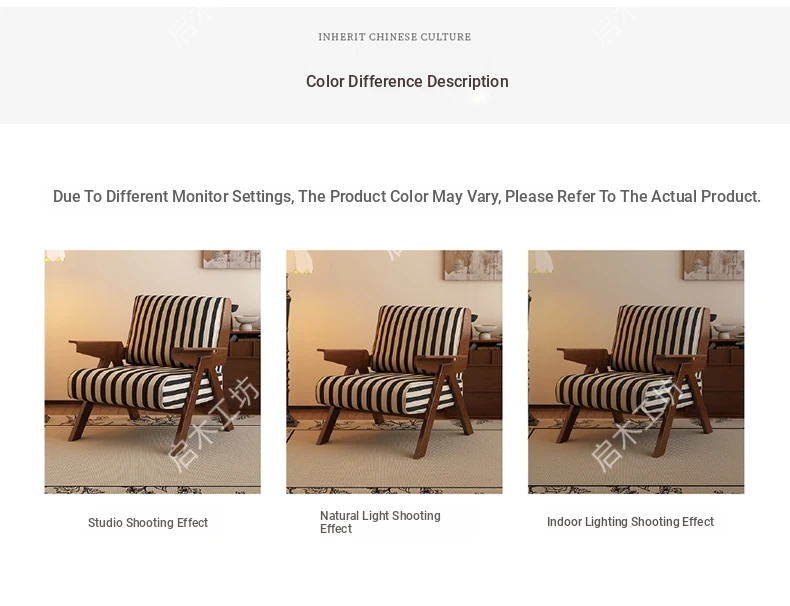
Task: Click the monitor settings color notice text
Action: click(x=406, y=197)
